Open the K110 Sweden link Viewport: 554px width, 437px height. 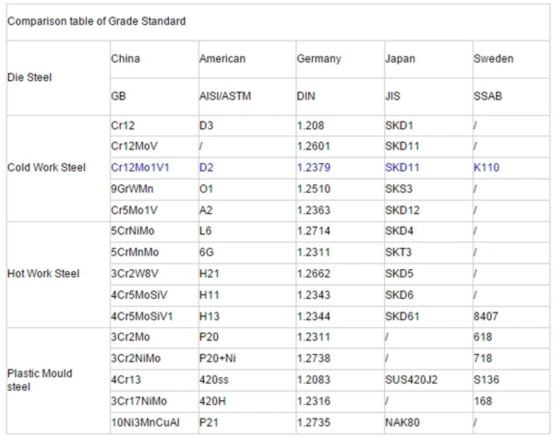point(486,167)
